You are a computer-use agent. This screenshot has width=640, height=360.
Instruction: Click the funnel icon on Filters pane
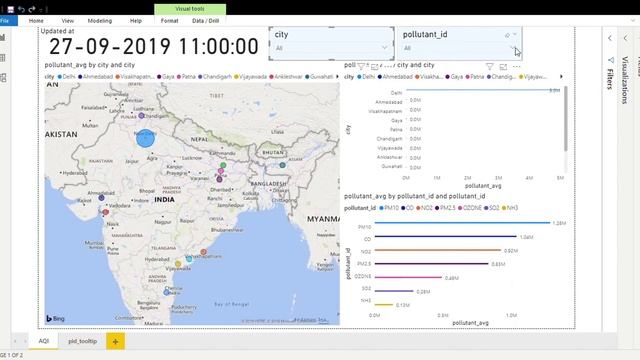[611, 60]
